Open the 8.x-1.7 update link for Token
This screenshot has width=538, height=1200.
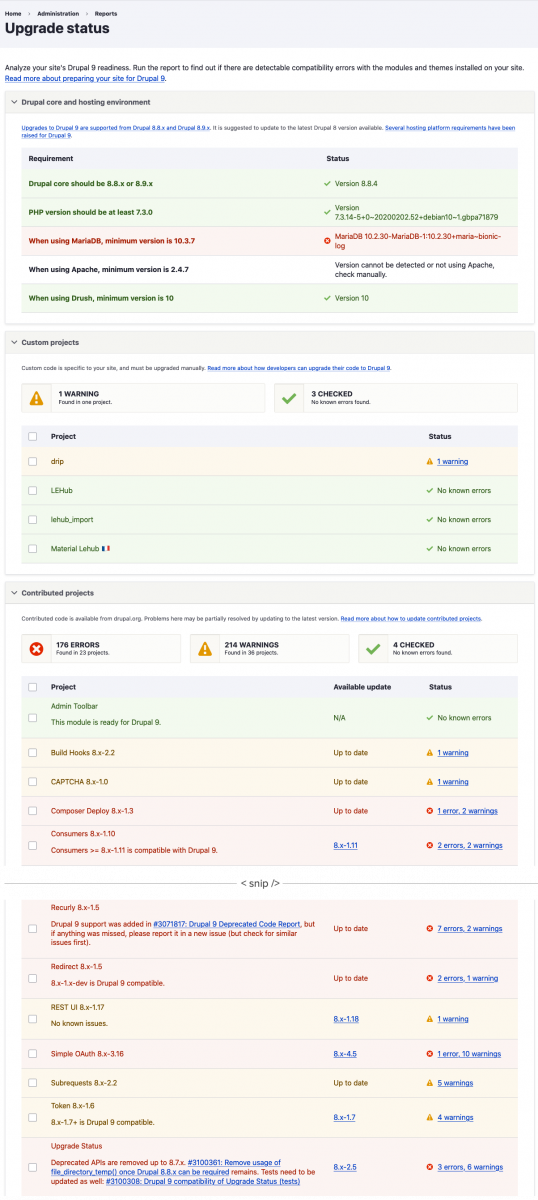coord(344,1117)
